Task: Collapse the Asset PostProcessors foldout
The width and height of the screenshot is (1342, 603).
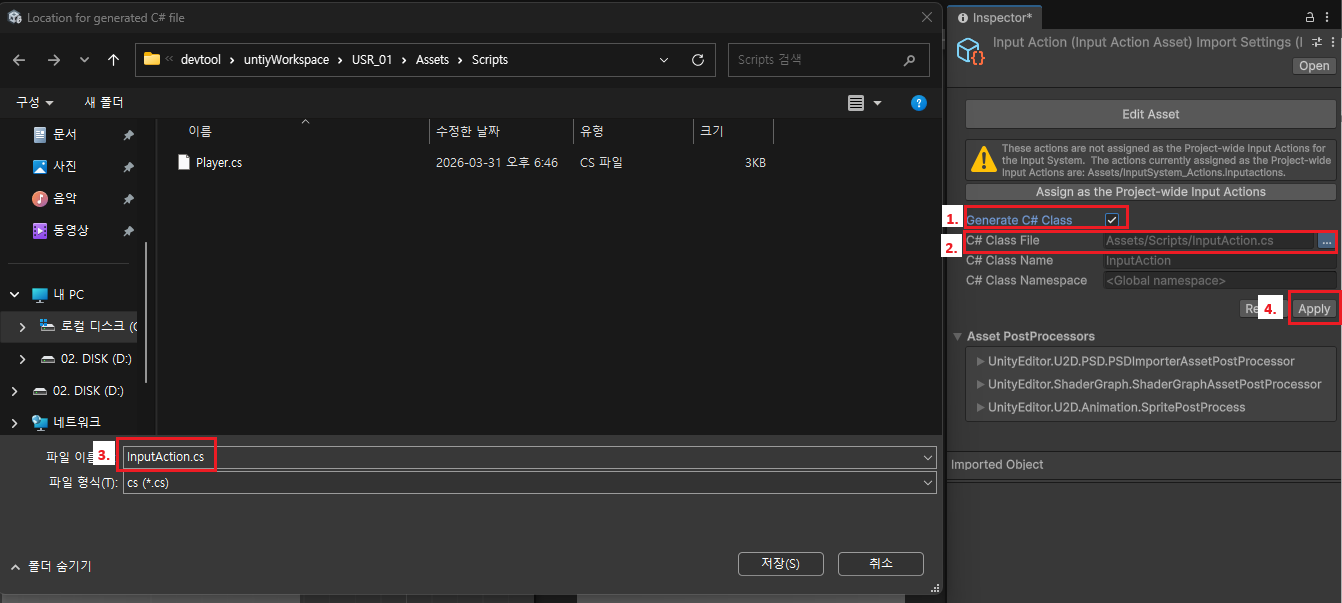Action: pos(958,337)
